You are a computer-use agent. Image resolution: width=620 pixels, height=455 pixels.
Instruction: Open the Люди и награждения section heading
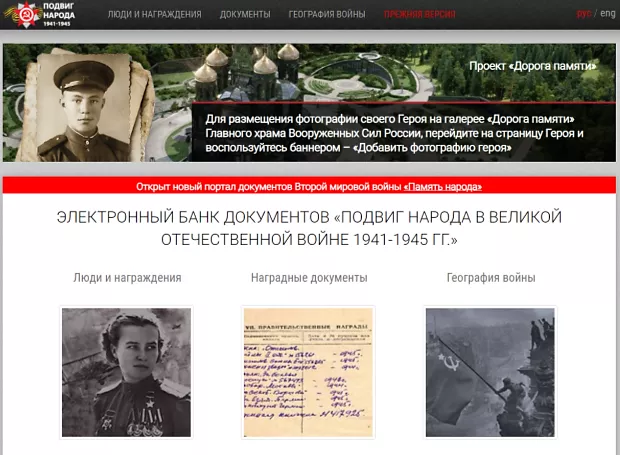coord(127,278)
